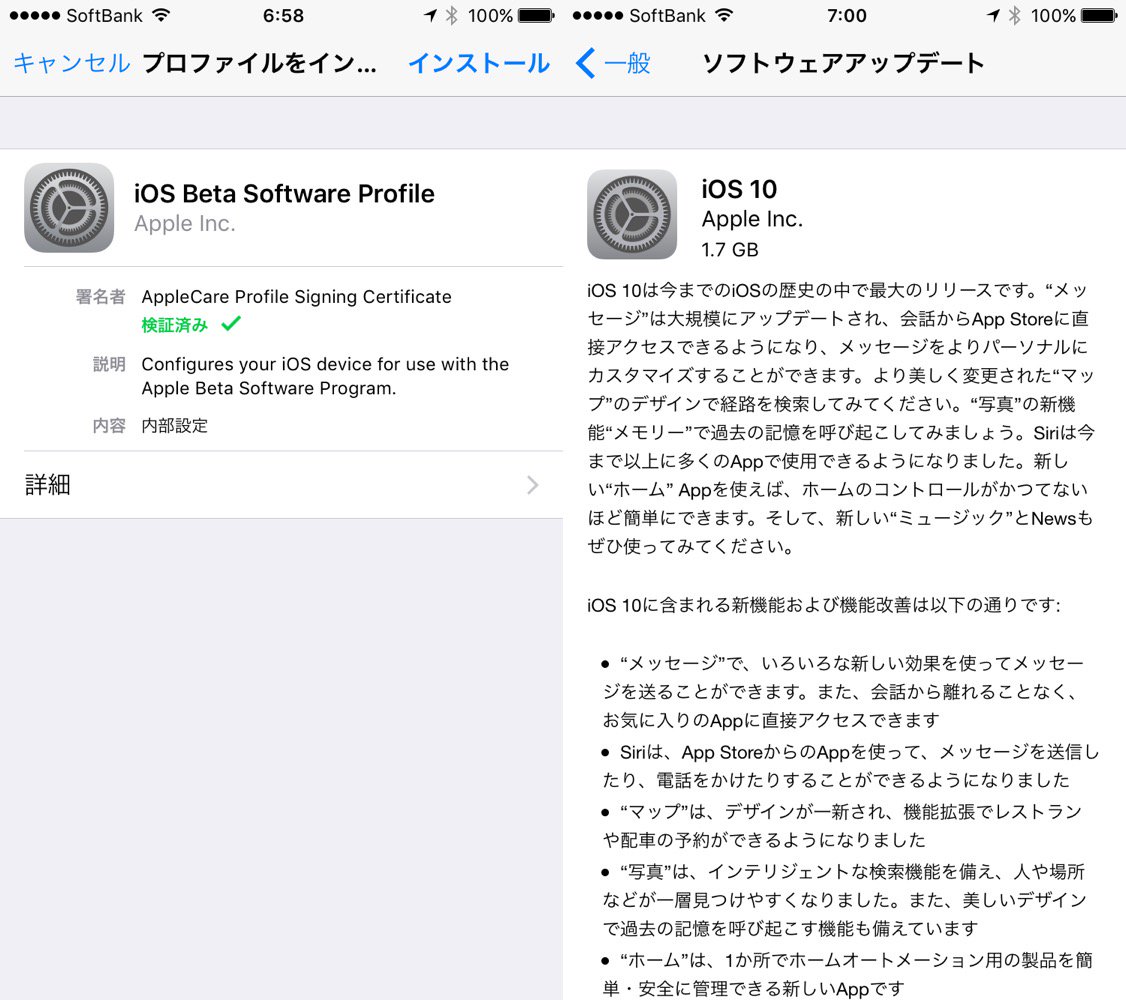Tap the green verified checkmark icon

[x=231, y=324]
